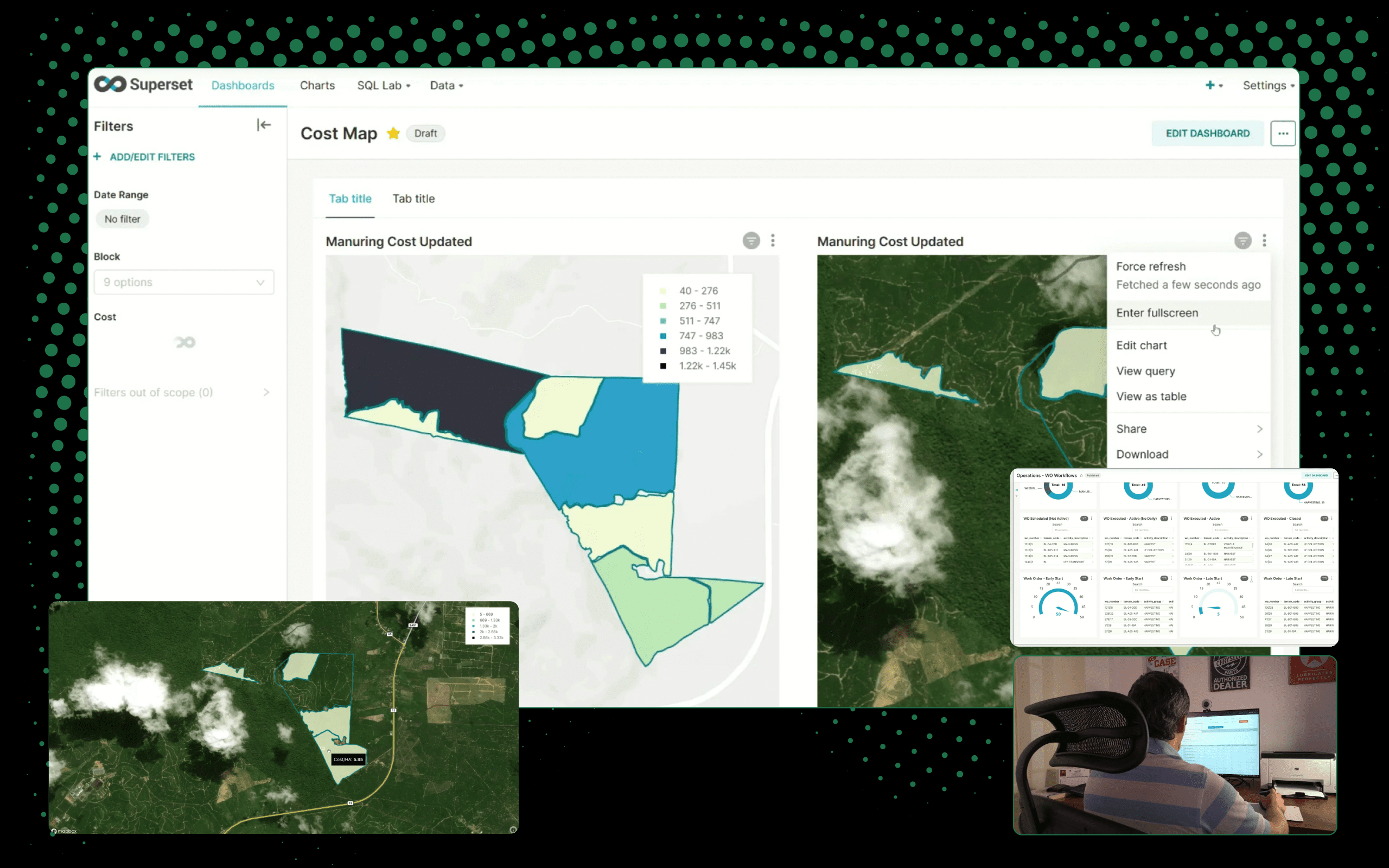Collapse the Filters sidebar with arrow icon
Viewport: 1389px width, 868px height.
[x=264, y=125]
